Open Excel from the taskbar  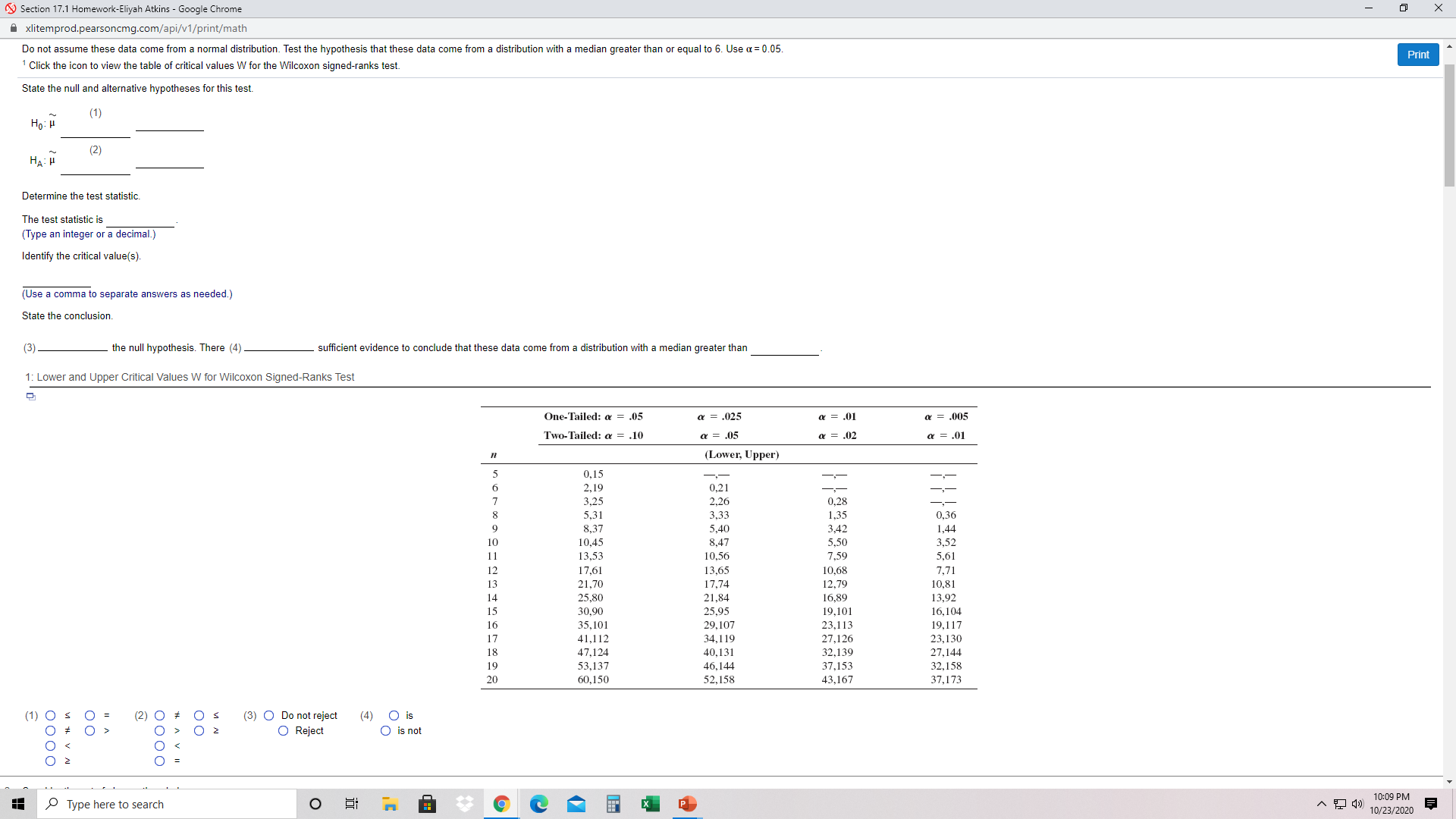click(650, 804)
